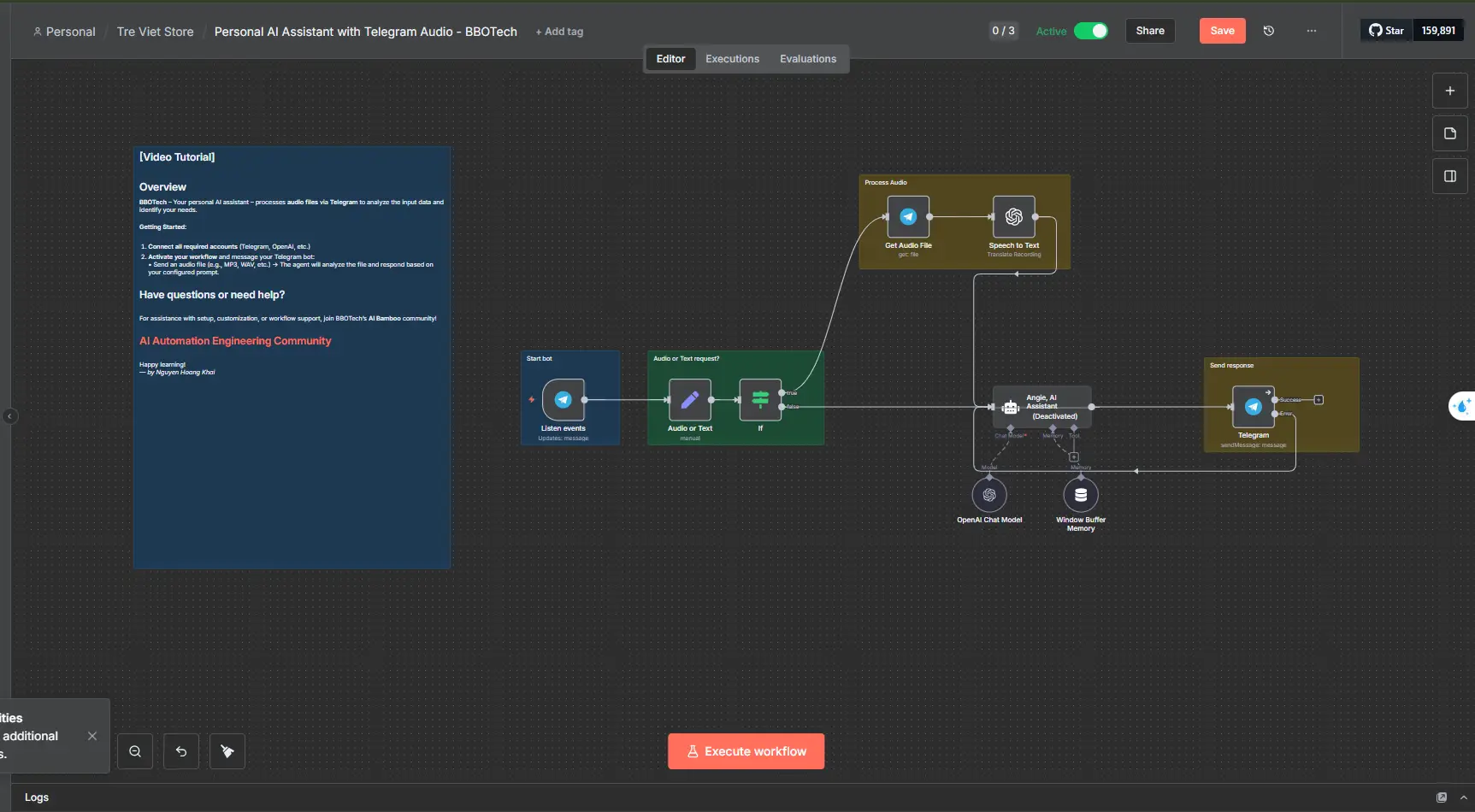Click the Listen events Telegram trigger node
The height and width of the screenshot is (812, 1475).
click(563, 400)
